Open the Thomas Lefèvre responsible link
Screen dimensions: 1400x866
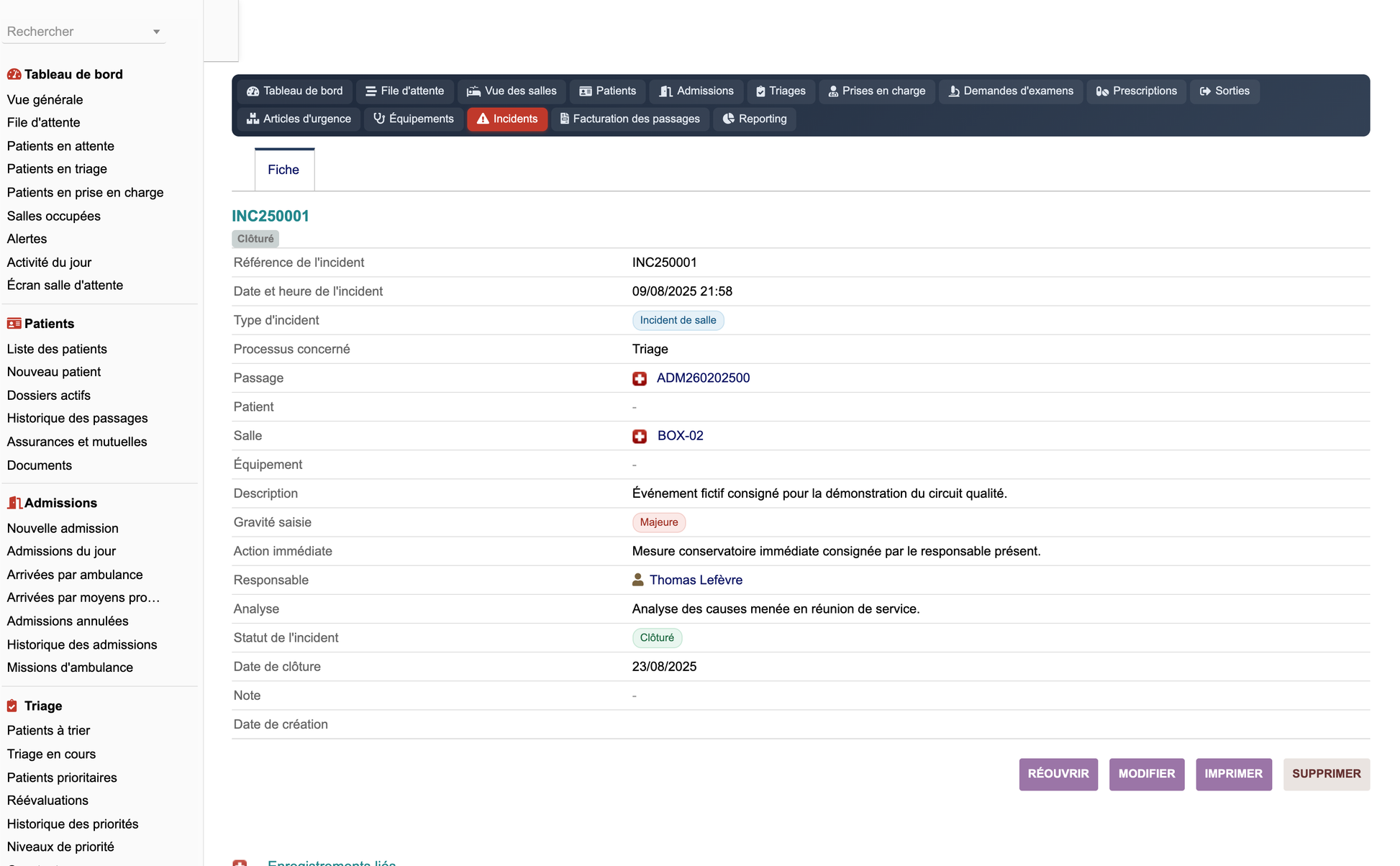[x=696, y=580]
